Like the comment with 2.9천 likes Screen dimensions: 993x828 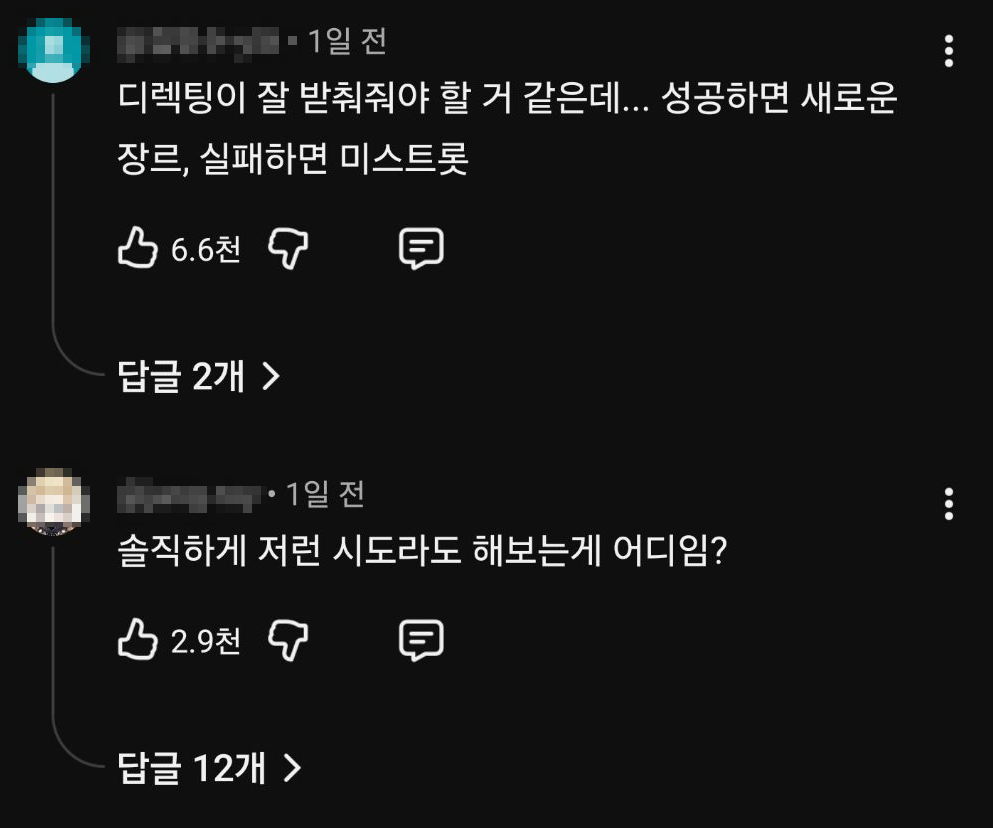pyautogui.click(x=138, y=640)
